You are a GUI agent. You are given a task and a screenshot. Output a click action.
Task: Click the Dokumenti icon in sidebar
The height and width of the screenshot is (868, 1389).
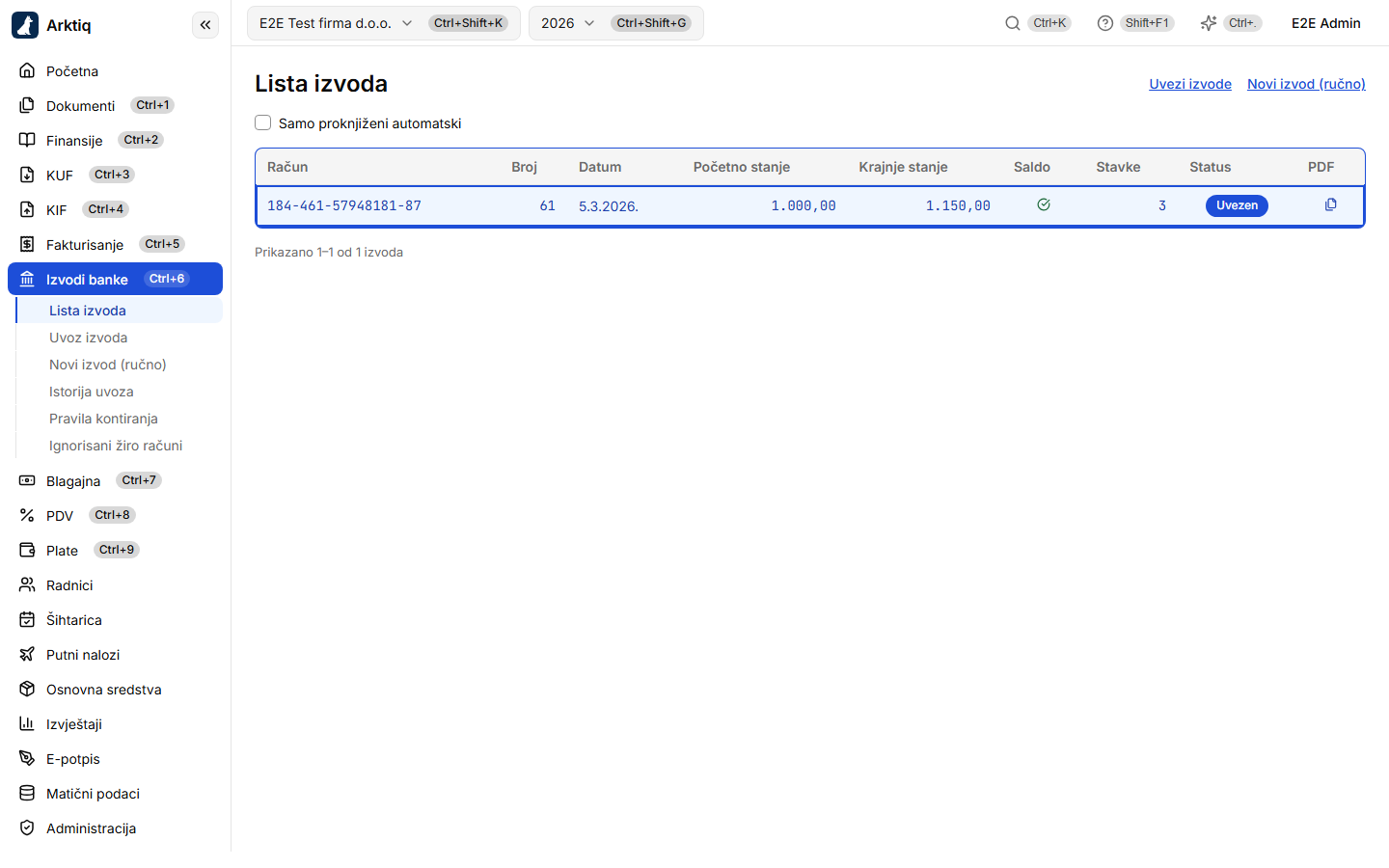point(27,105)
